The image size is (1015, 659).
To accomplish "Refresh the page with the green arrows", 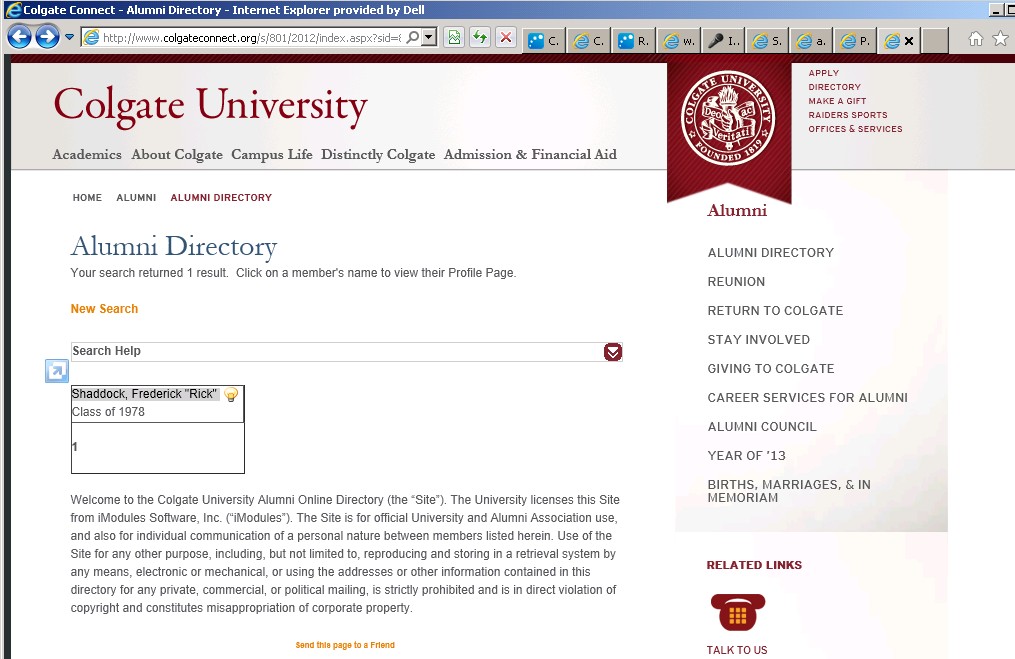I will [x=480, y=38].
